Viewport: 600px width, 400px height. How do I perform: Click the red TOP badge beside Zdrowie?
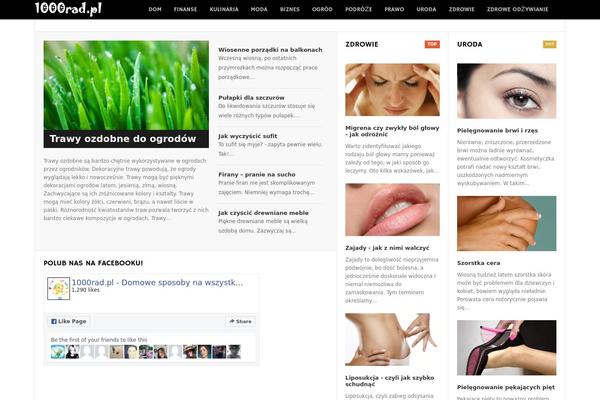432,44
